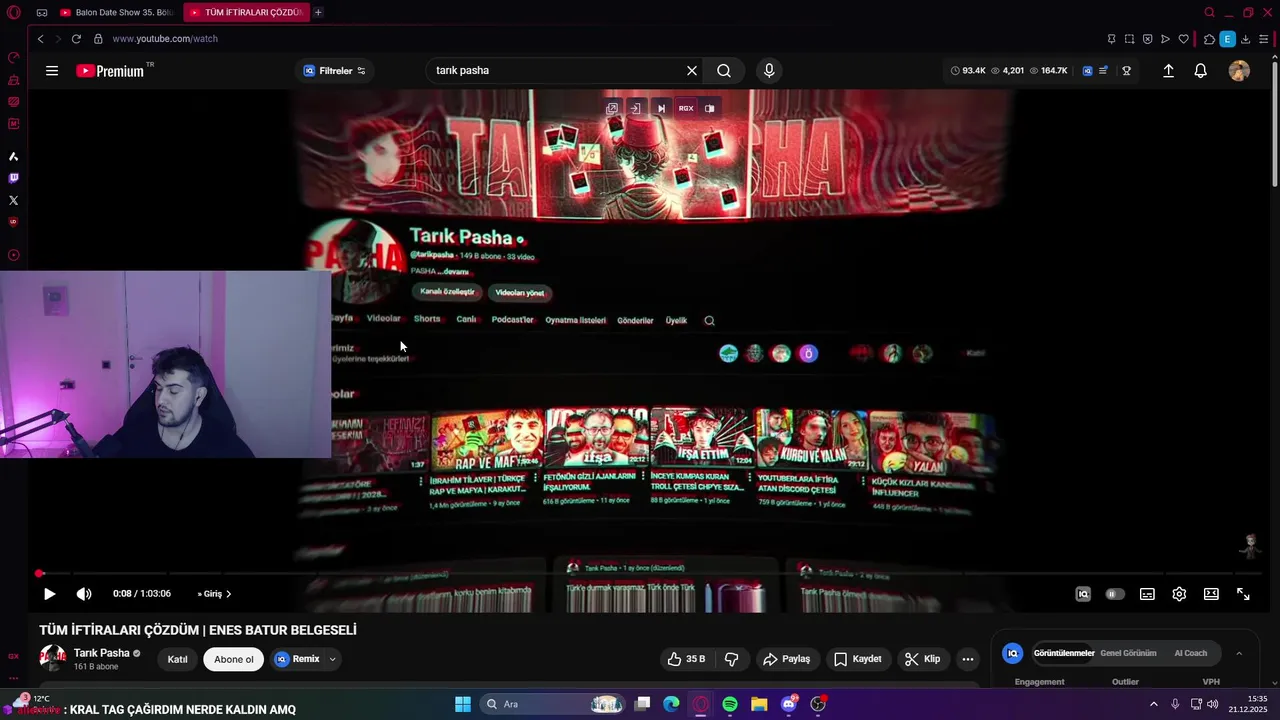Toggle theater mode on the player
Viewport: 1280px width, 720px height.
point(1211,594)
